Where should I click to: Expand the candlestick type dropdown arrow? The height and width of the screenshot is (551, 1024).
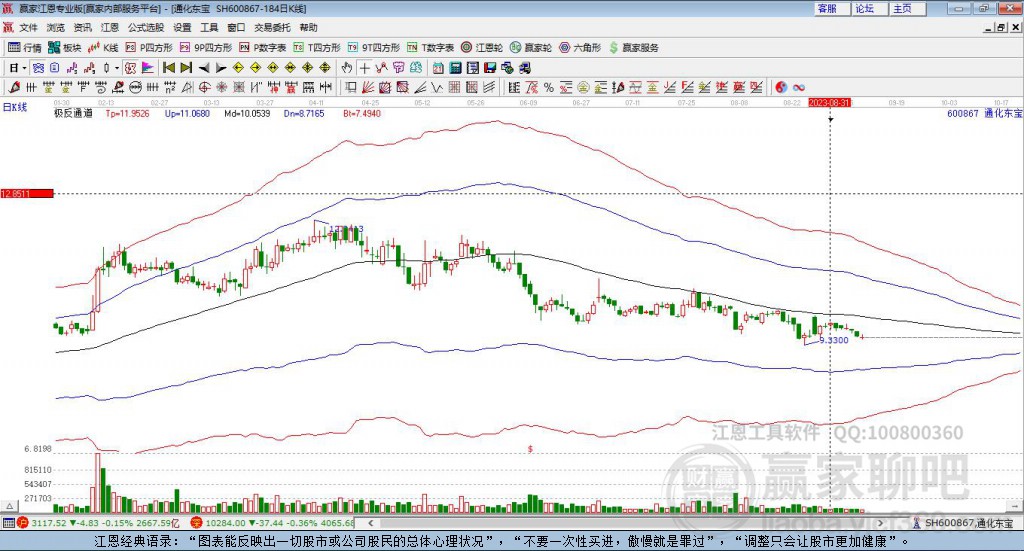coord(117,68)
